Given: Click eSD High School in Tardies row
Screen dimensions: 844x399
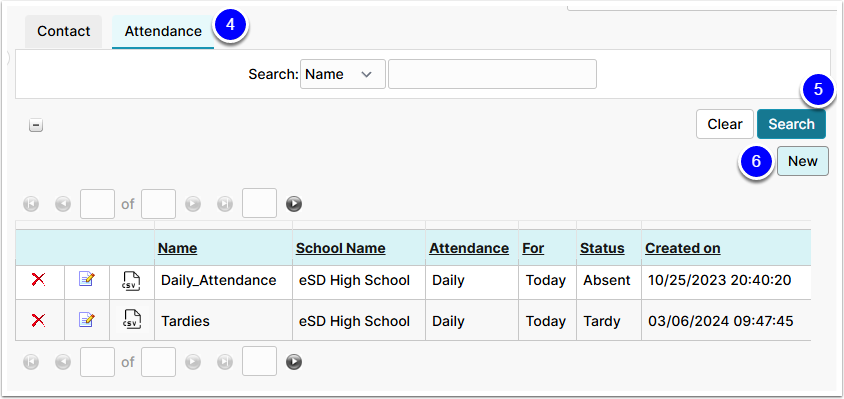Looking at the screenshot, I should [x=359, y=321].
